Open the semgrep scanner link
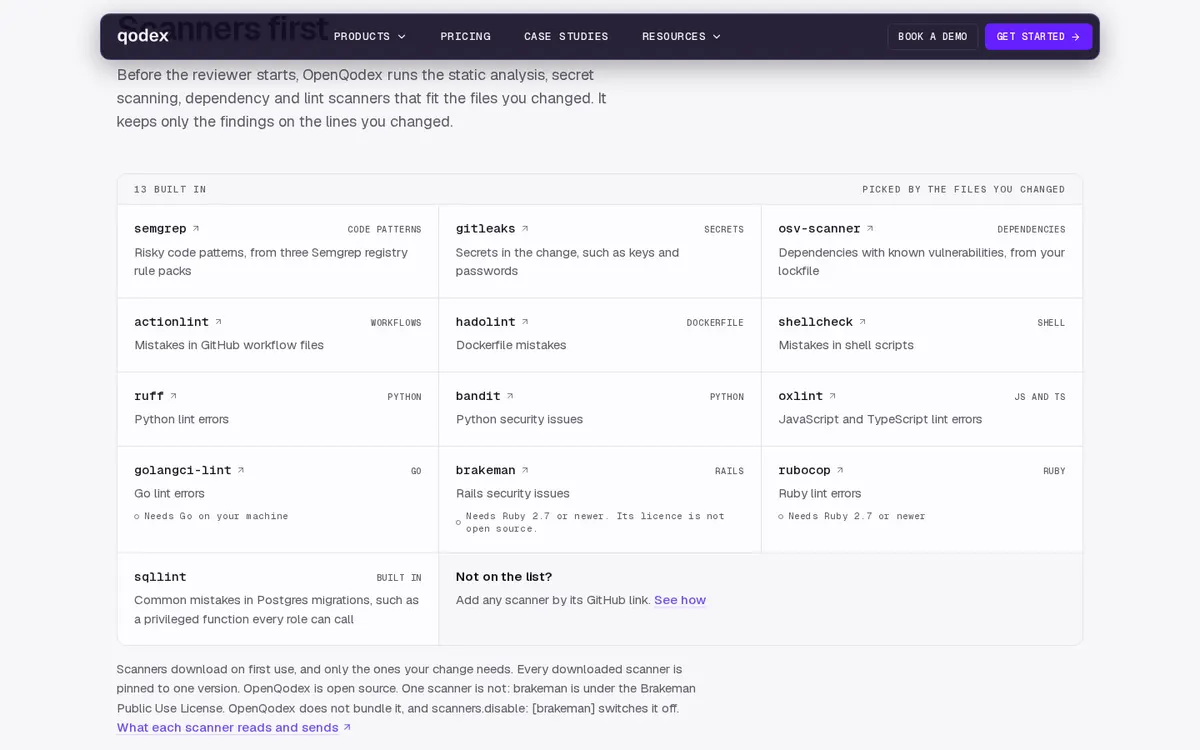This screenshot has width=1200, height=750. coord(167,229)
